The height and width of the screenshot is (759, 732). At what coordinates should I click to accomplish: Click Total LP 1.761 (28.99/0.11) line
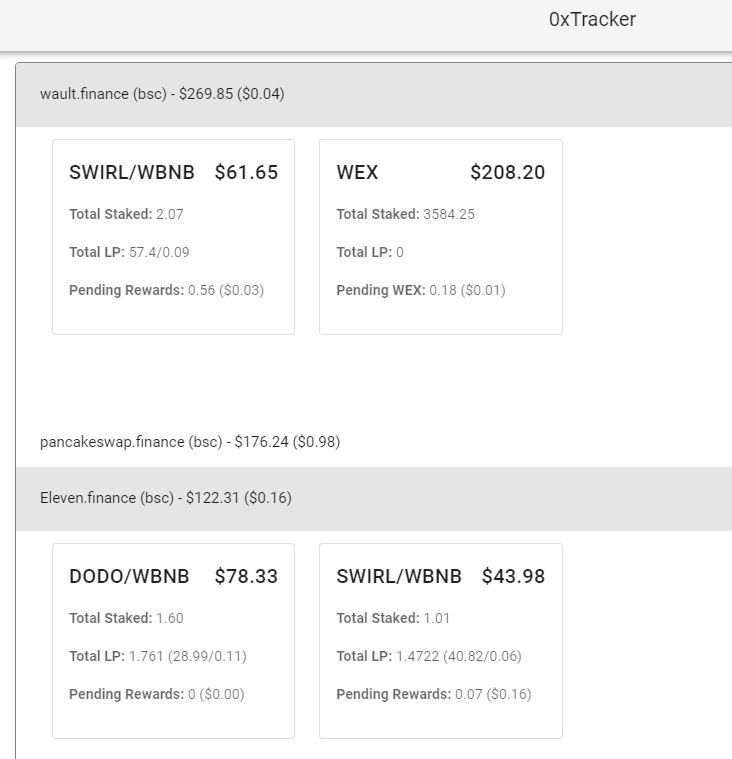coord(157,656)
